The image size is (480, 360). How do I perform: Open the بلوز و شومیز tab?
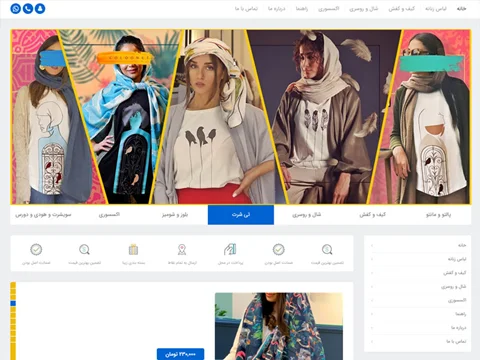click(x=175, y=215)
